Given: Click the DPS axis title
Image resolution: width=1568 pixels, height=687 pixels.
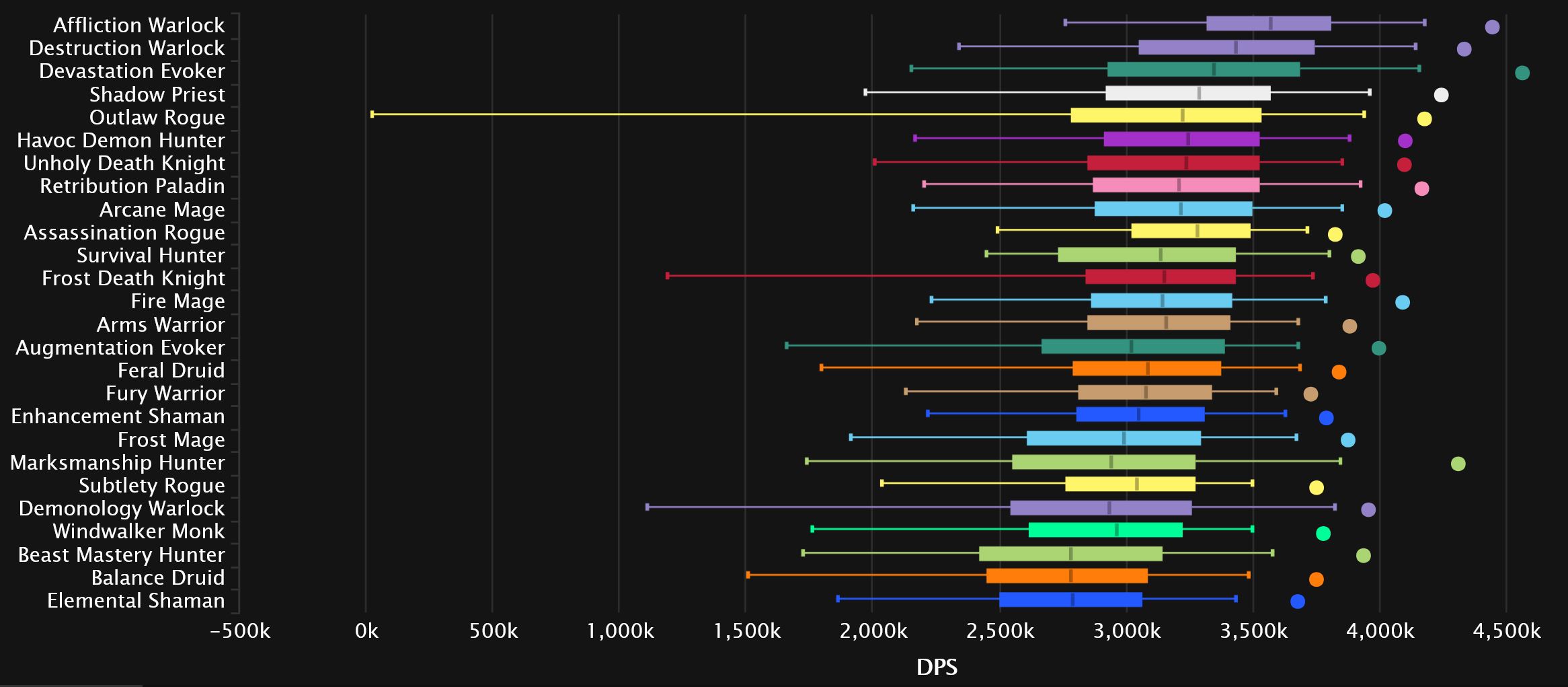Looking at the screenshot, I should 937,667.
